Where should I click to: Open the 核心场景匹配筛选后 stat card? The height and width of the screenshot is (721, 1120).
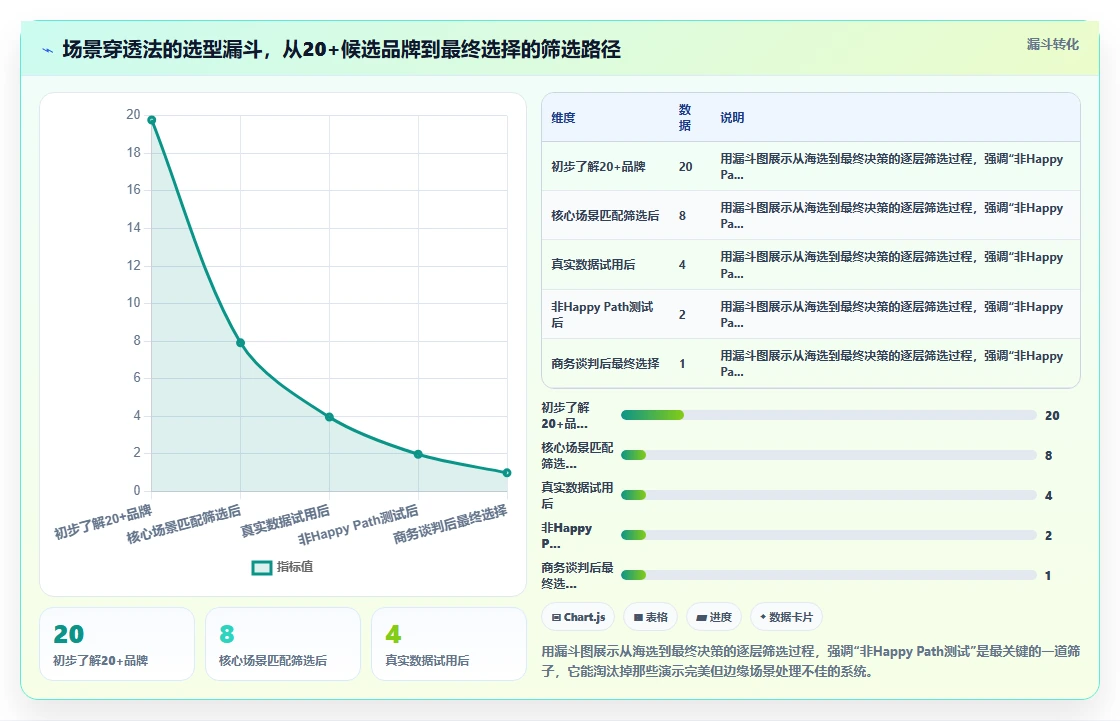[x=283, y=644]
